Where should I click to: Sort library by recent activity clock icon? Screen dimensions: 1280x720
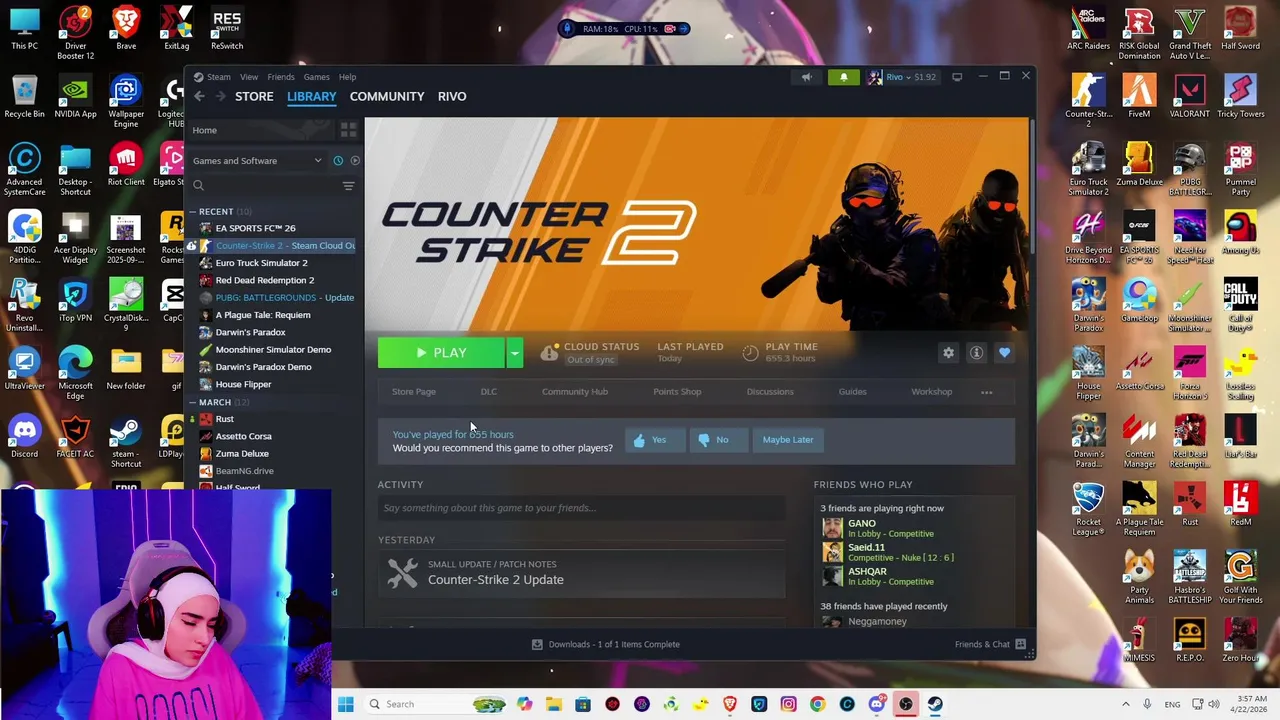click(338, 161)
